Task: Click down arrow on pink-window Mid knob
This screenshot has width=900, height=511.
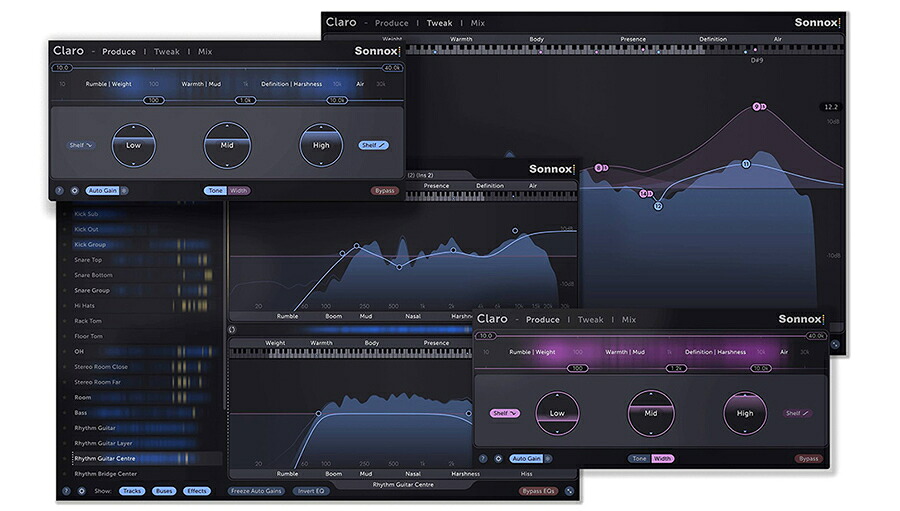Action: [651, 432]
